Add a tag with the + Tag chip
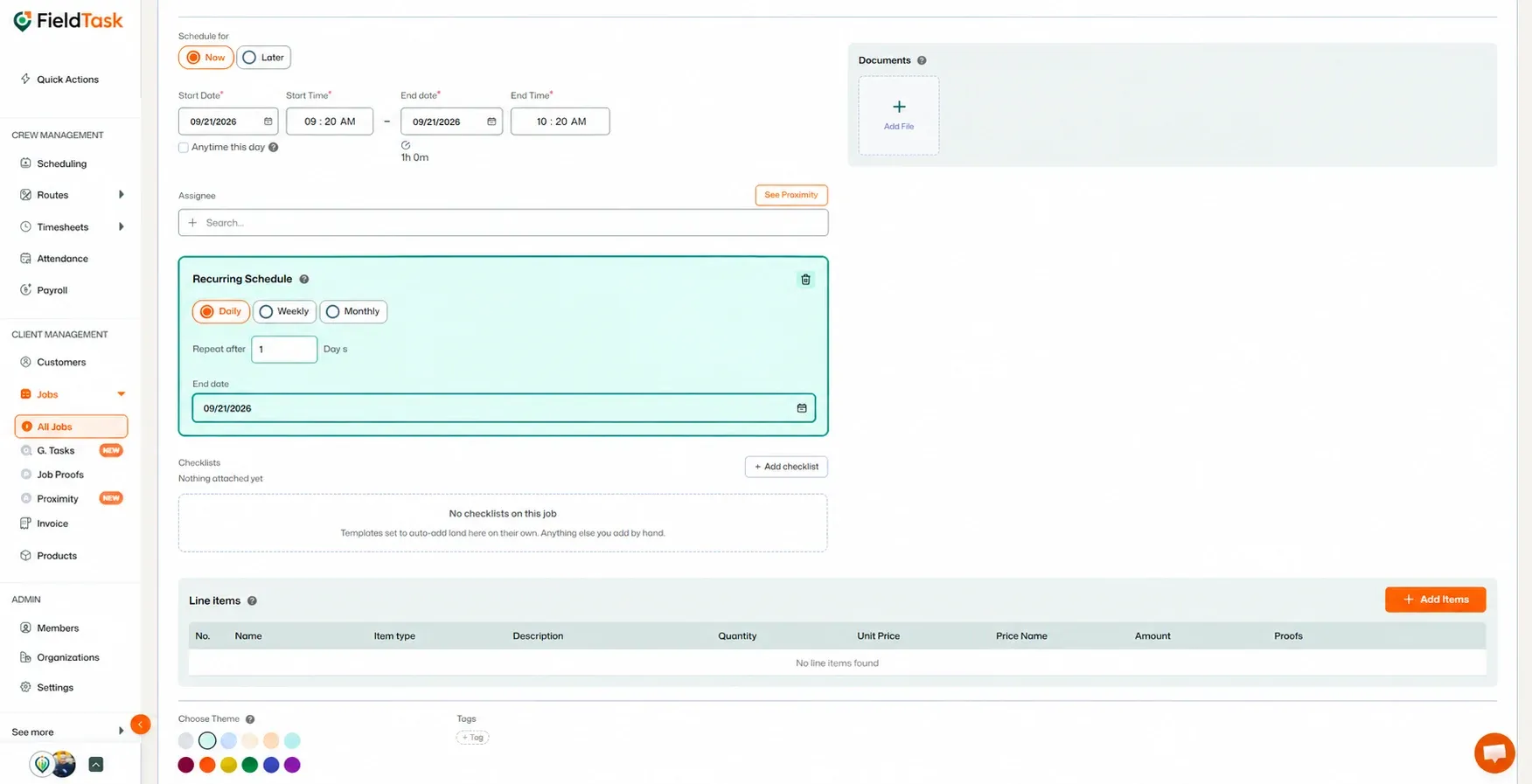The image size is (1532, 784). tap(472, 738)
